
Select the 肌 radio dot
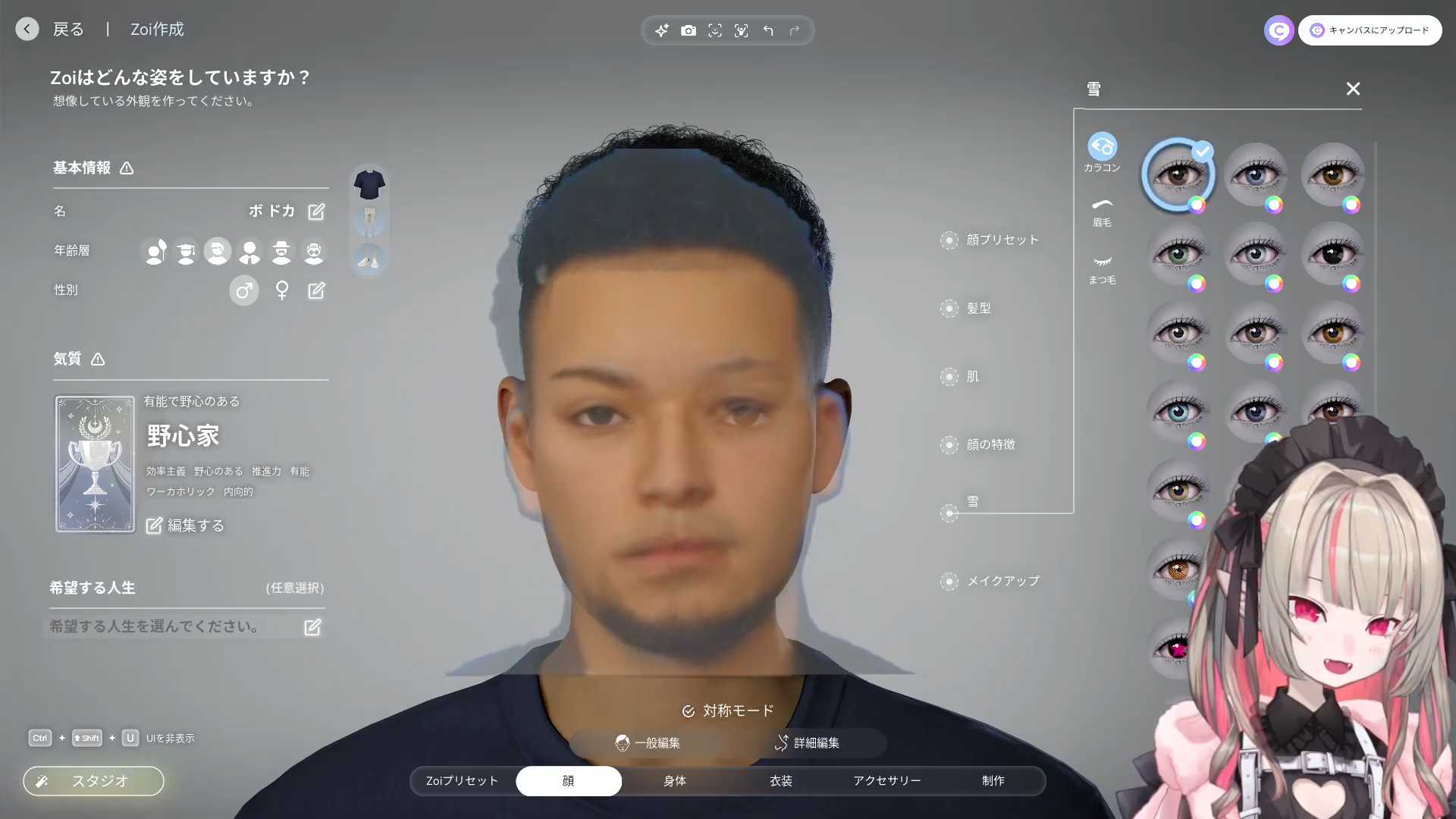coord(949,377)
